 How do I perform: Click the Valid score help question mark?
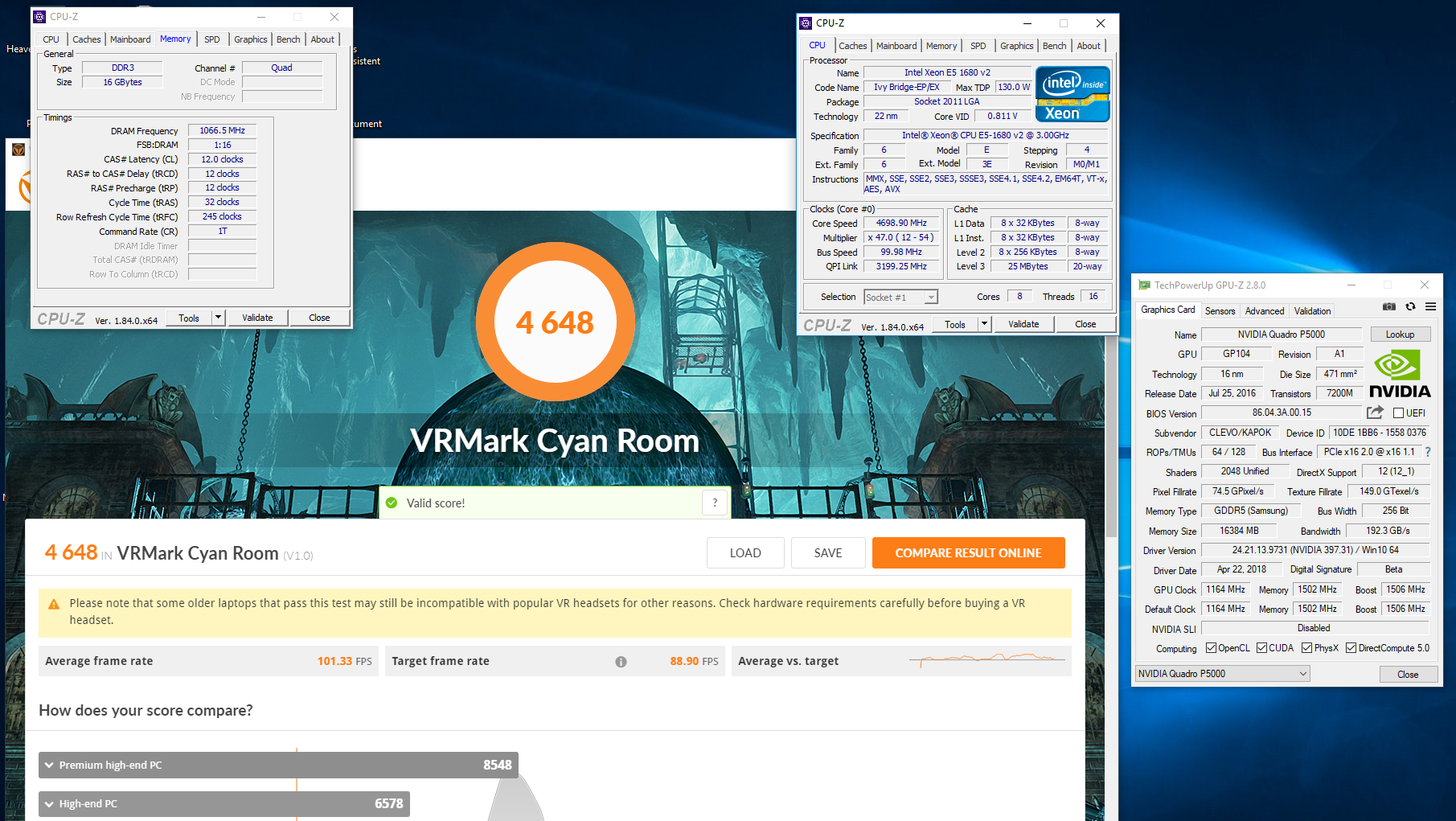[x=715, y=503]
